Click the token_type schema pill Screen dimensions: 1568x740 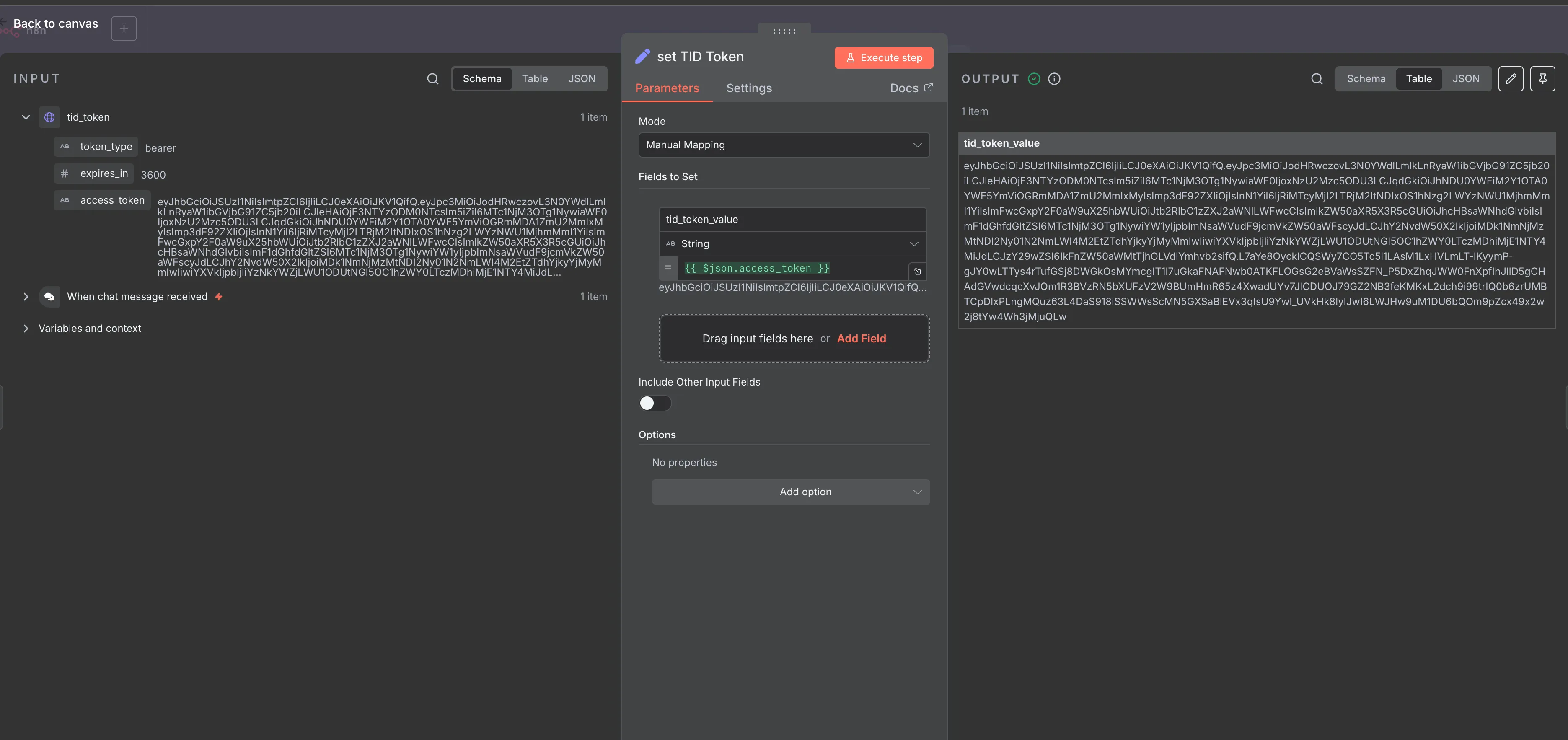[96, 147]
